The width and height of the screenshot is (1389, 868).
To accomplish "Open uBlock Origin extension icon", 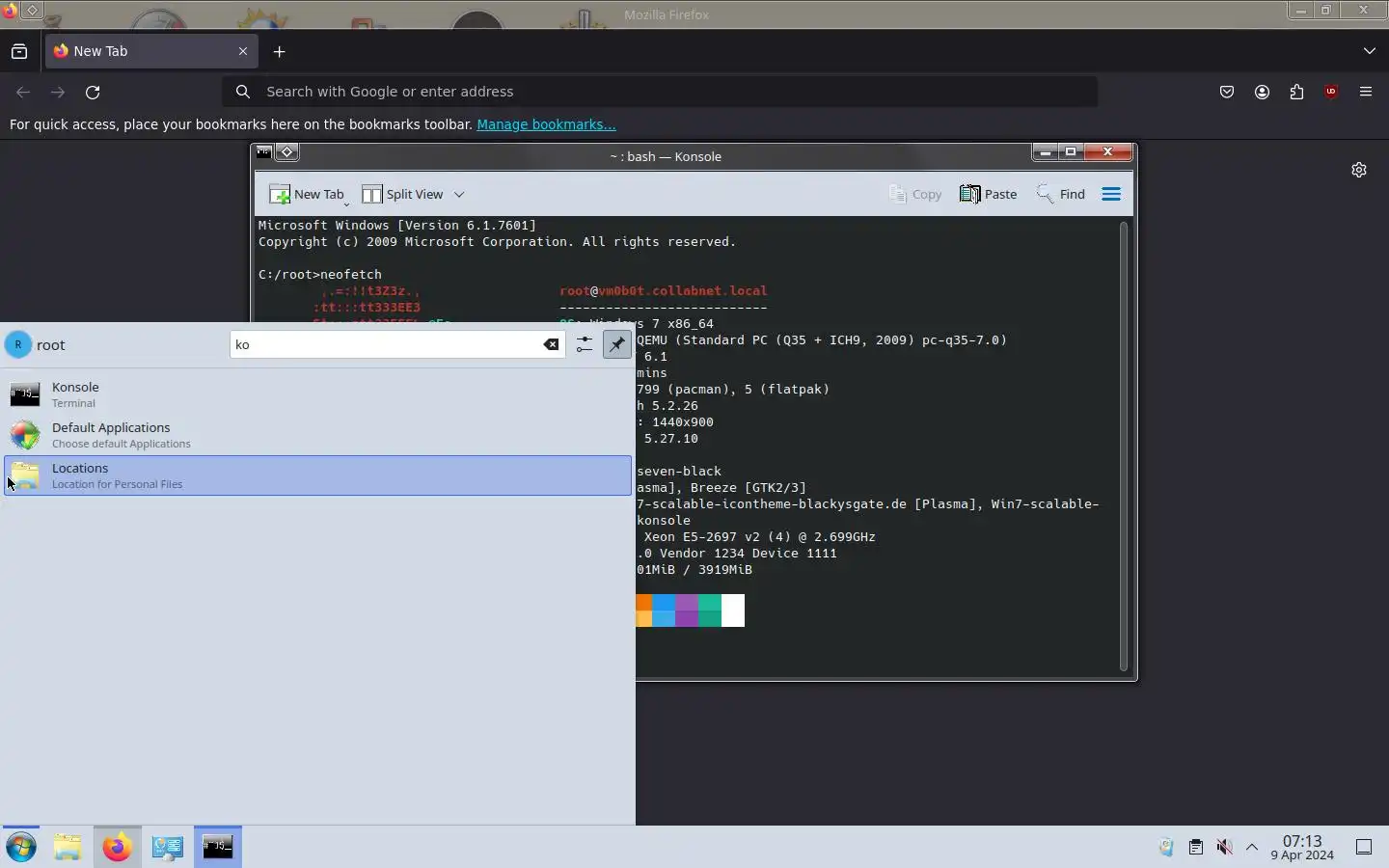I will click(1331, 92).
